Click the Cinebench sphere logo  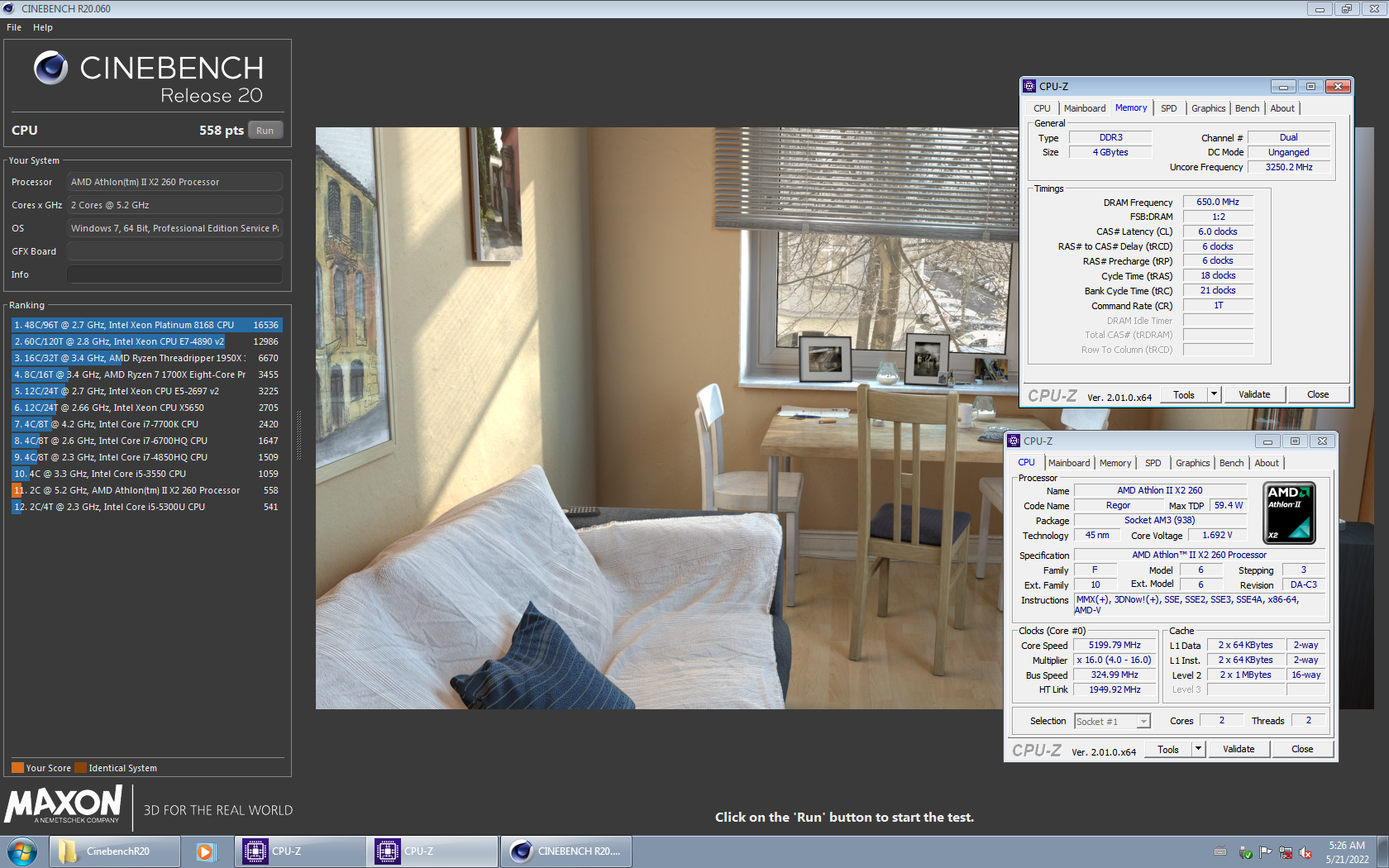tap(50, 68)
